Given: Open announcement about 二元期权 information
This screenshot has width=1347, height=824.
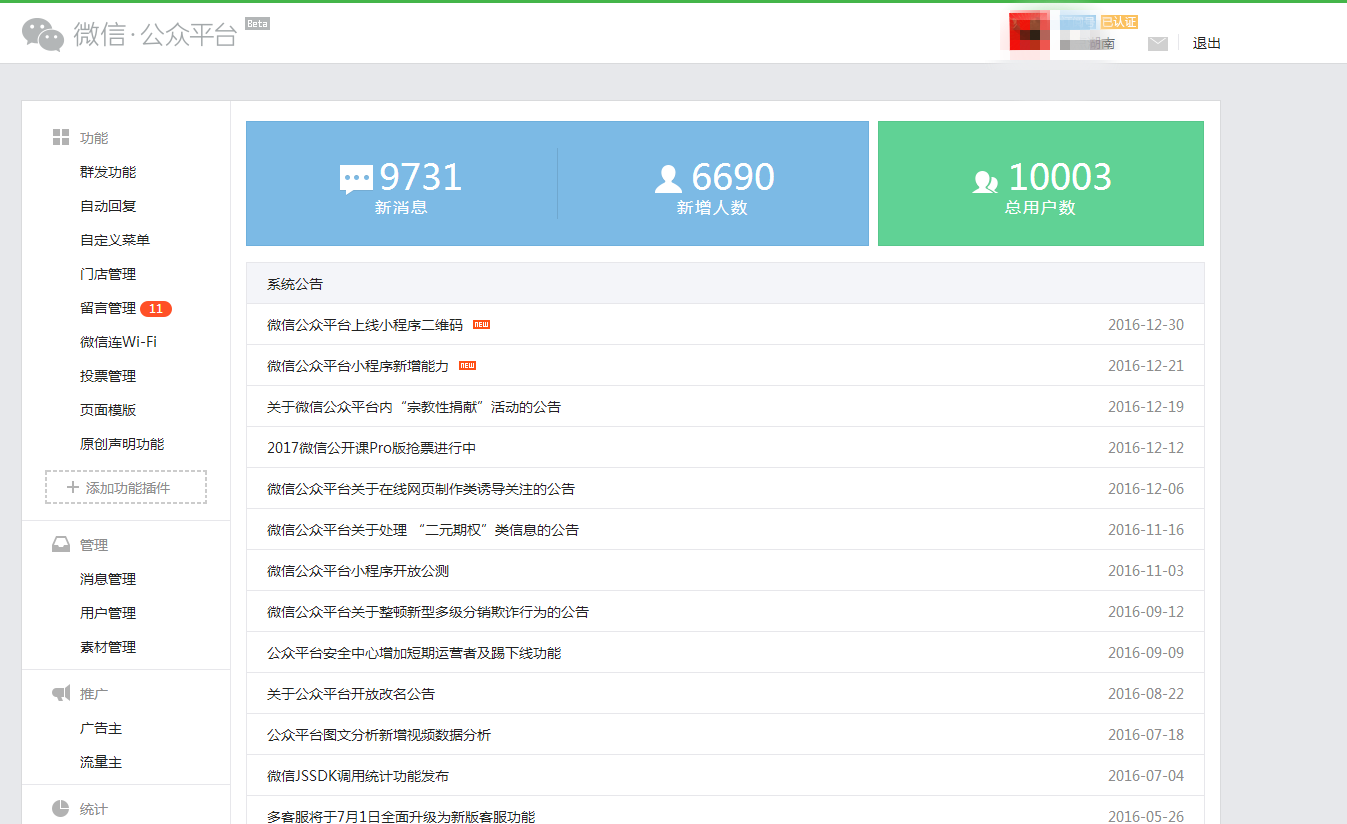Looking at the screenshot, I should tap(423, 530).
